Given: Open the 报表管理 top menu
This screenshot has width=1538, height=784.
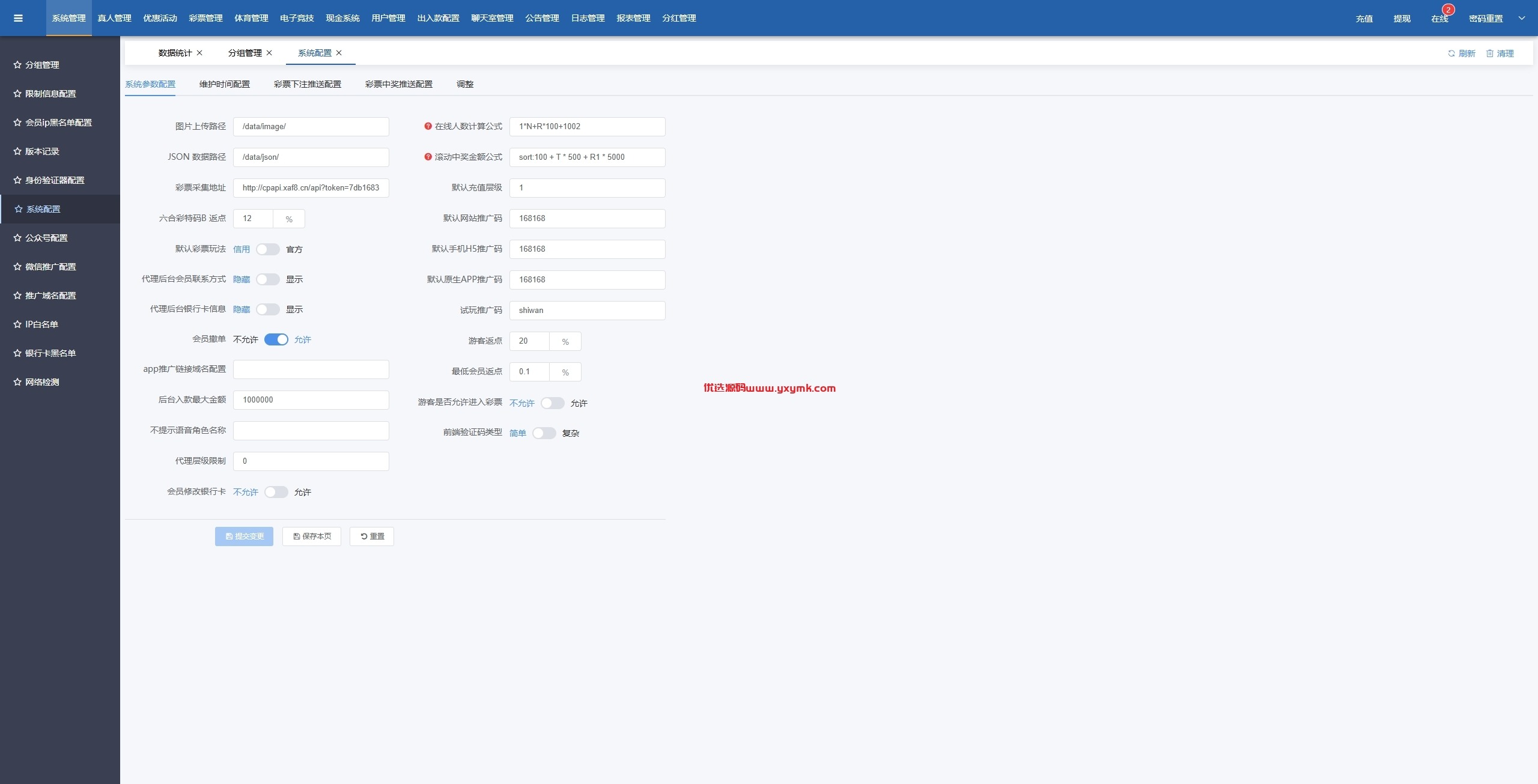Looking at the screenshot, I should [x=633, y=18].
